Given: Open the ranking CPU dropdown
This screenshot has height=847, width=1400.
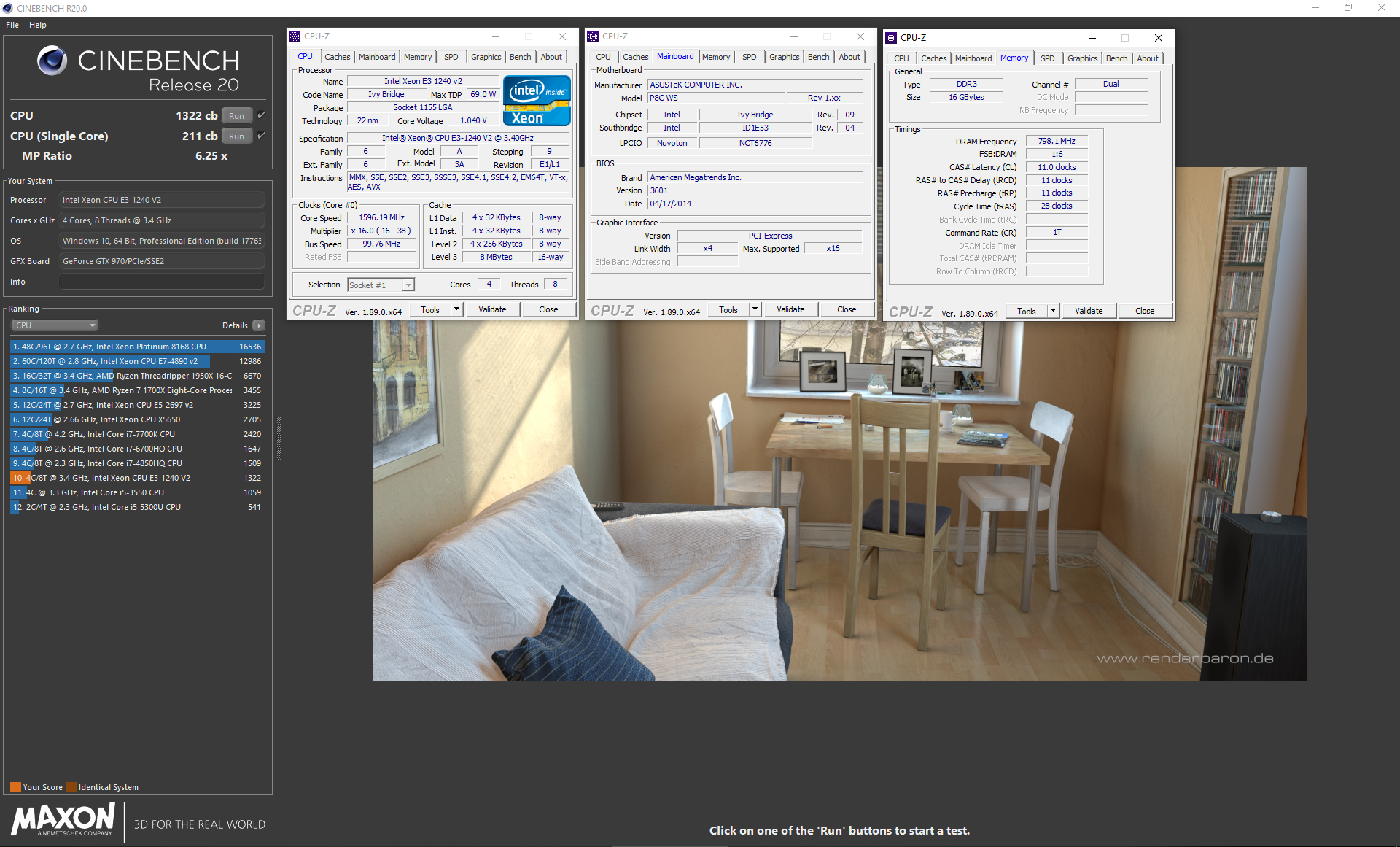Looking at the screenshot, I should (x=55, y=325).
